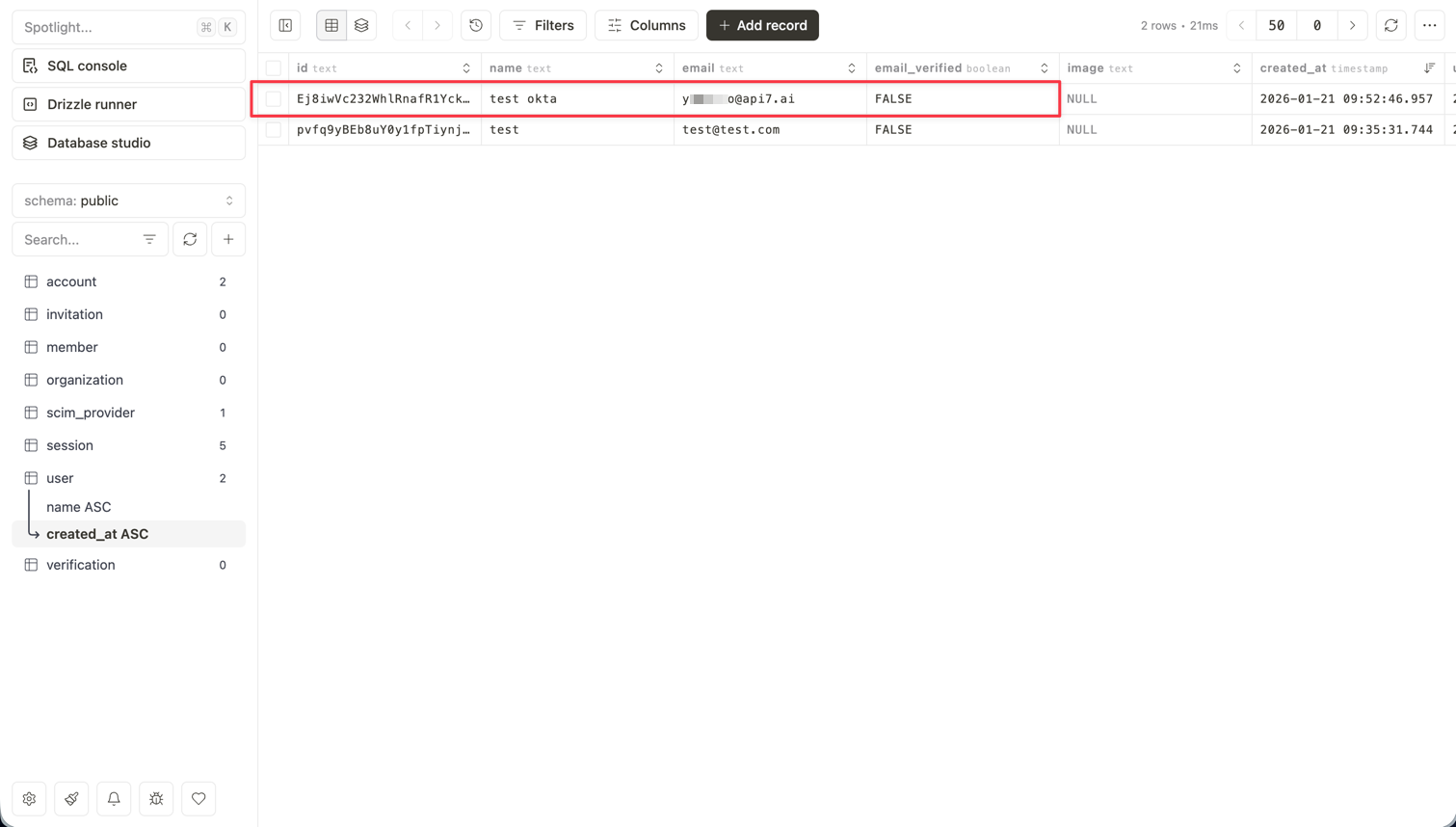Image resolution: width=1456 pixels, height=827 pixels.
Task: Switch to the schema layers view
Action: tap(360, 25)
